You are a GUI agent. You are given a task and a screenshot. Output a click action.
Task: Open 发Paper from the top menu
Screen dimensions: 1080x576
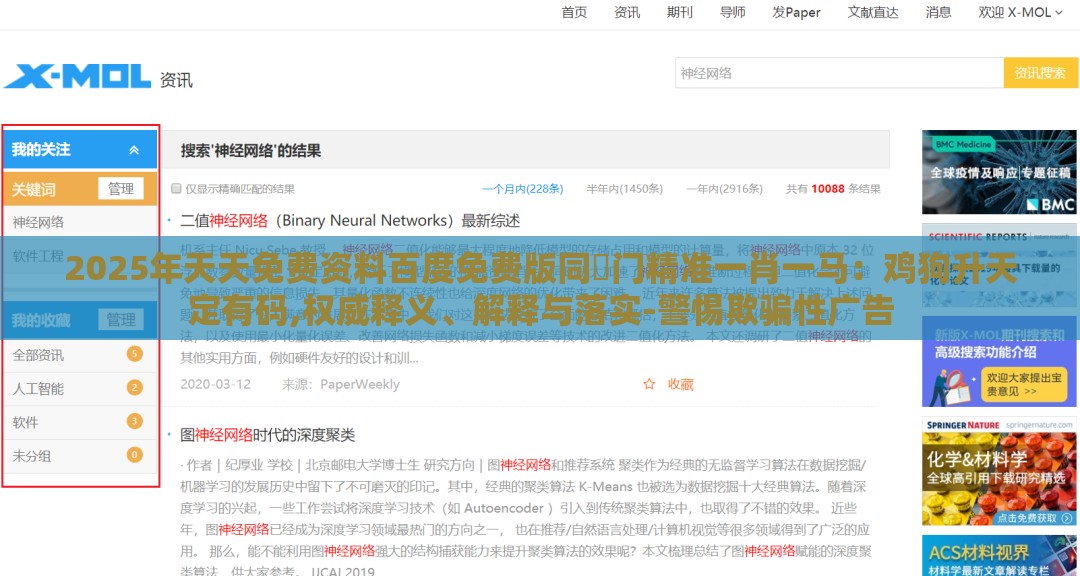click(x=796, y=12)
